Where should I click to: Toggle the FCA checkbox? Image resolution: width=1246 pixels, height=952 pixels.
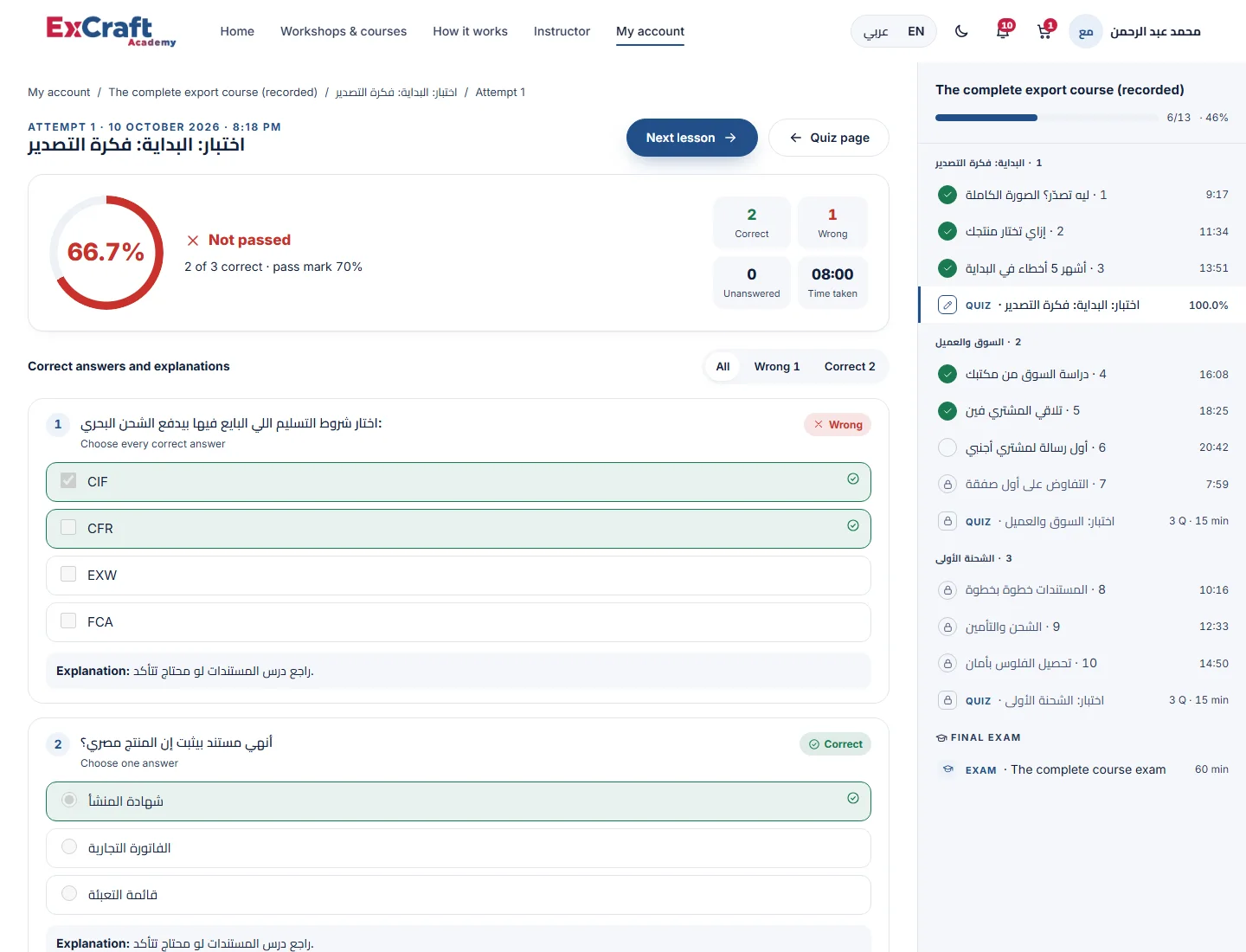click(68, 621)
